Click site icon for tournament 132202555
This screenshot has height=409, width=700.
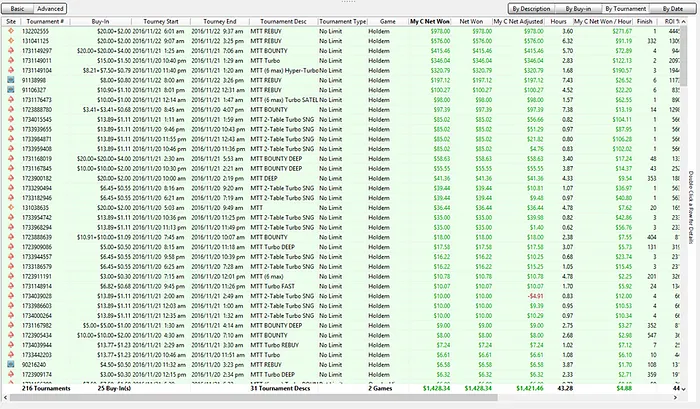(11, 33)
